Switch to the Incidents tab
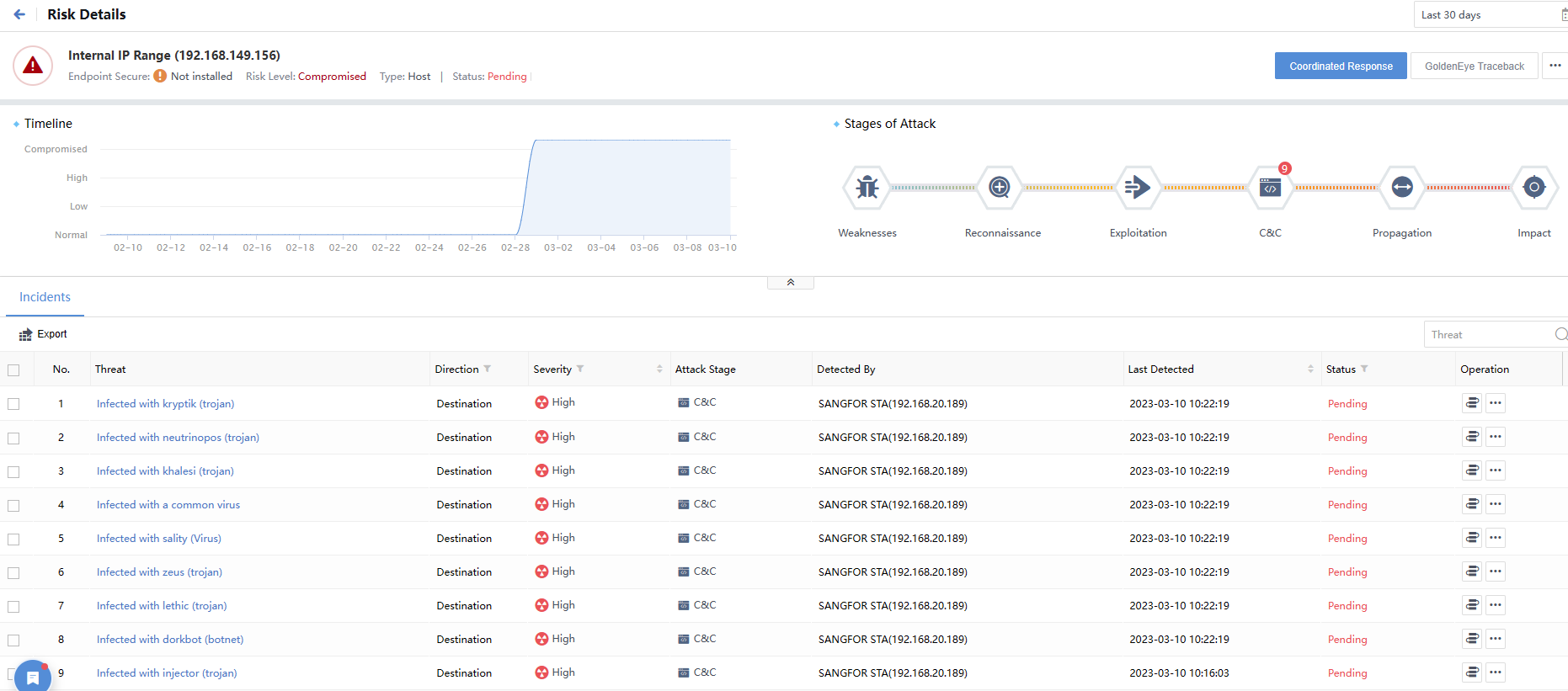 coord(45,297)
